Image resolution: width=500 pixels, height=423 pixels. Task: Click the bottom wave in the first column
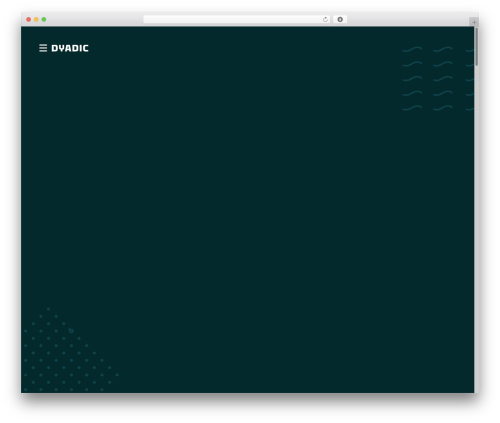412,108
